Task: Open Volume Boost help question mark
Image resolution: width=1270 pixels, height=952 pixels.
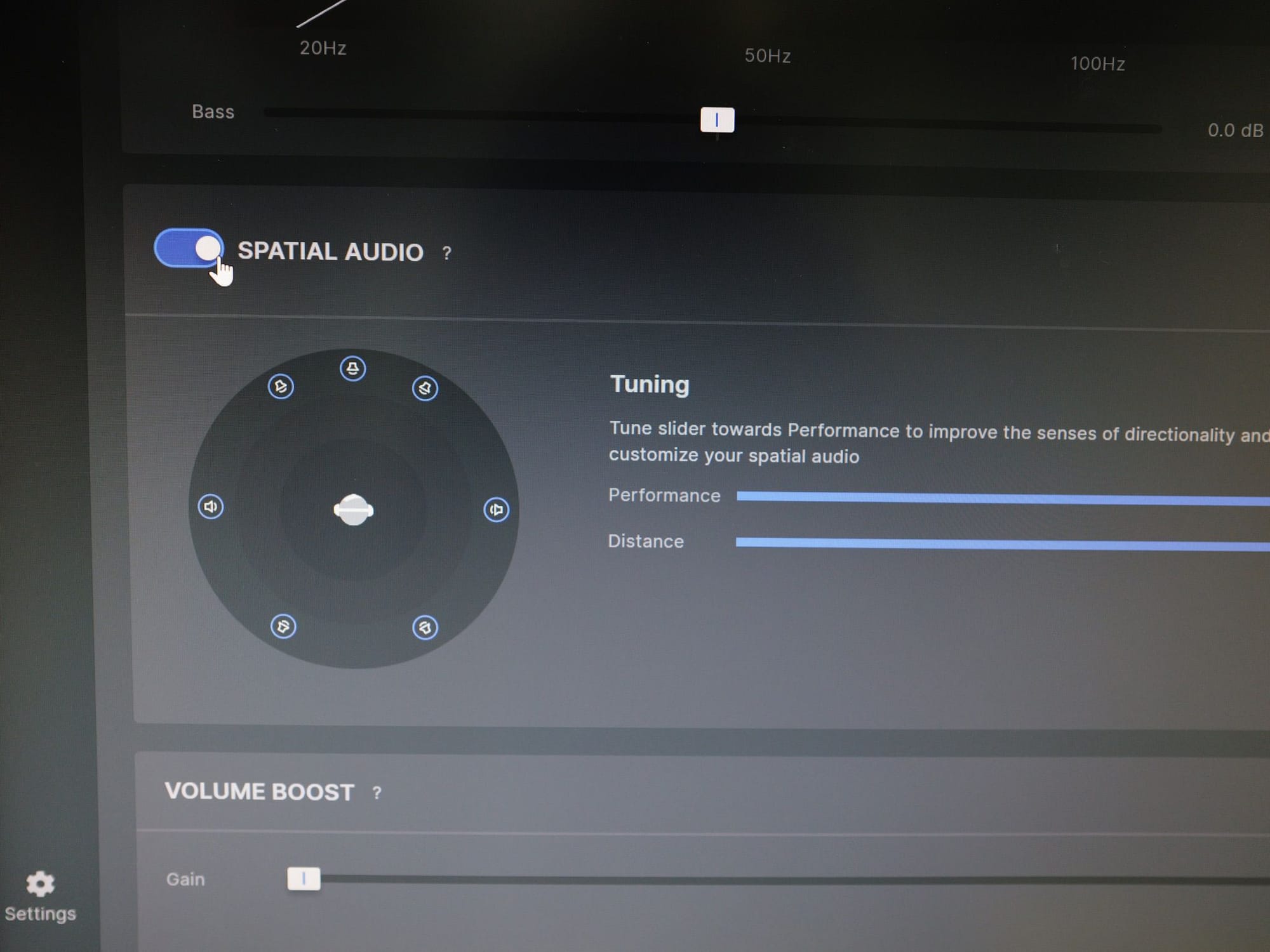Action: (377, 793)
